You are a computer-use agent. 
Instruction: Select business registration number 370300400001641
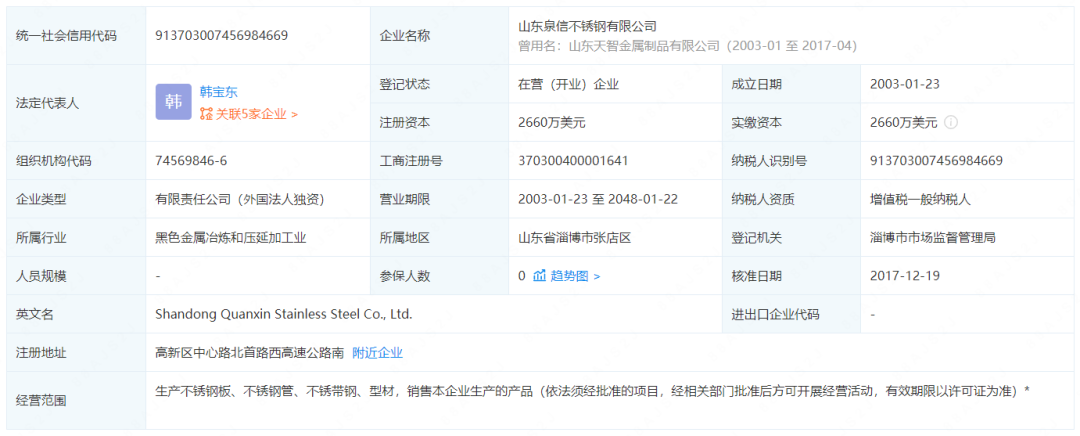coord(573,161)
